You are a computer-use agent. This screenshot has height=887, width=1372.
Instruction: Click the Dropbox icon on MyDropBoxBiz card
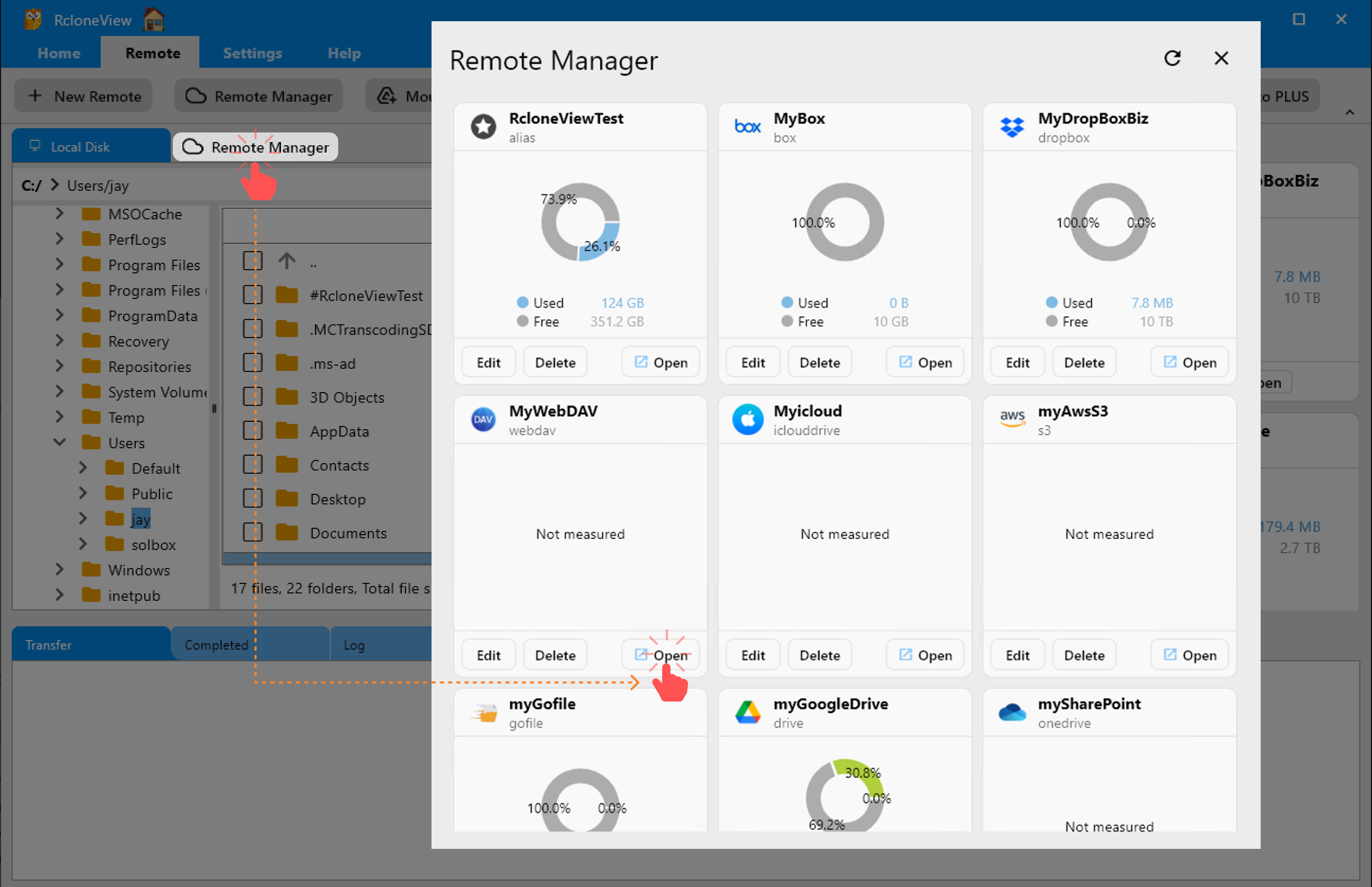[x=1013, y=127]
